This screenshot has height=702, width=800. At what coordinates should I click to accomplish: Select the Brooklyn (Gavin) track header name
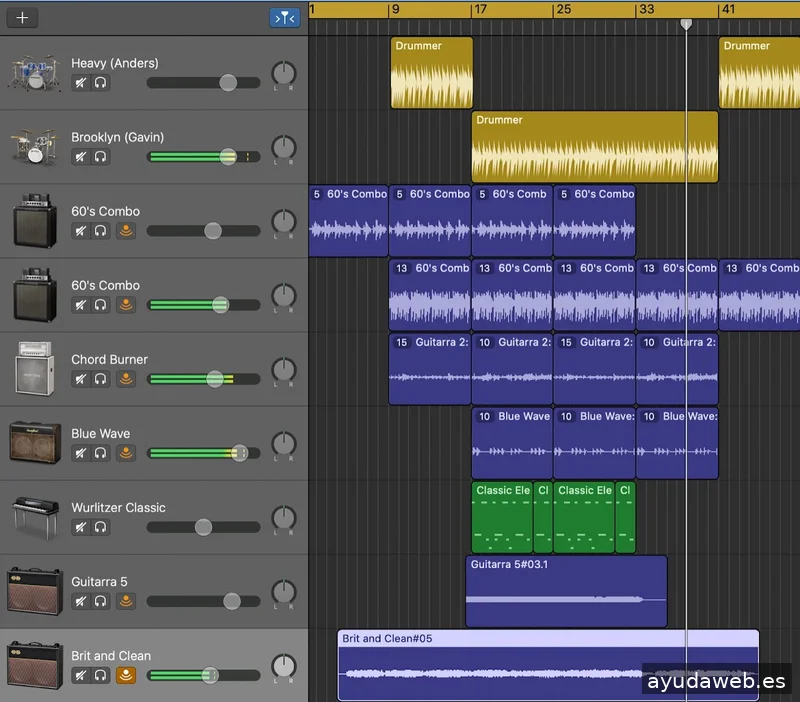(117, 137)
